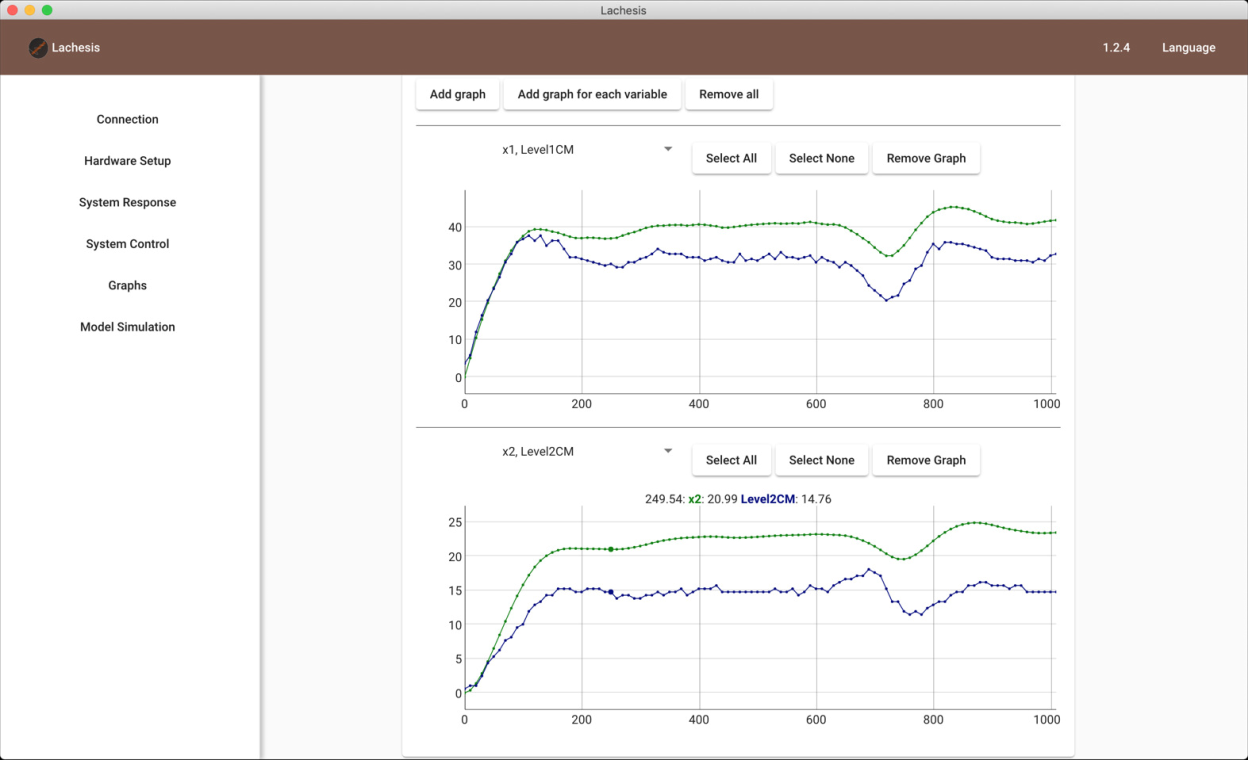Click Select All for x1 graph

click(x=731, y=158)
